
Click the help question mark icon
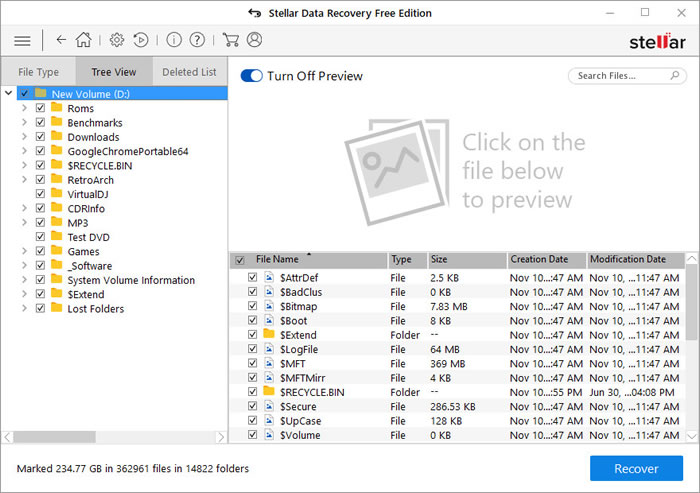[197, 41]
